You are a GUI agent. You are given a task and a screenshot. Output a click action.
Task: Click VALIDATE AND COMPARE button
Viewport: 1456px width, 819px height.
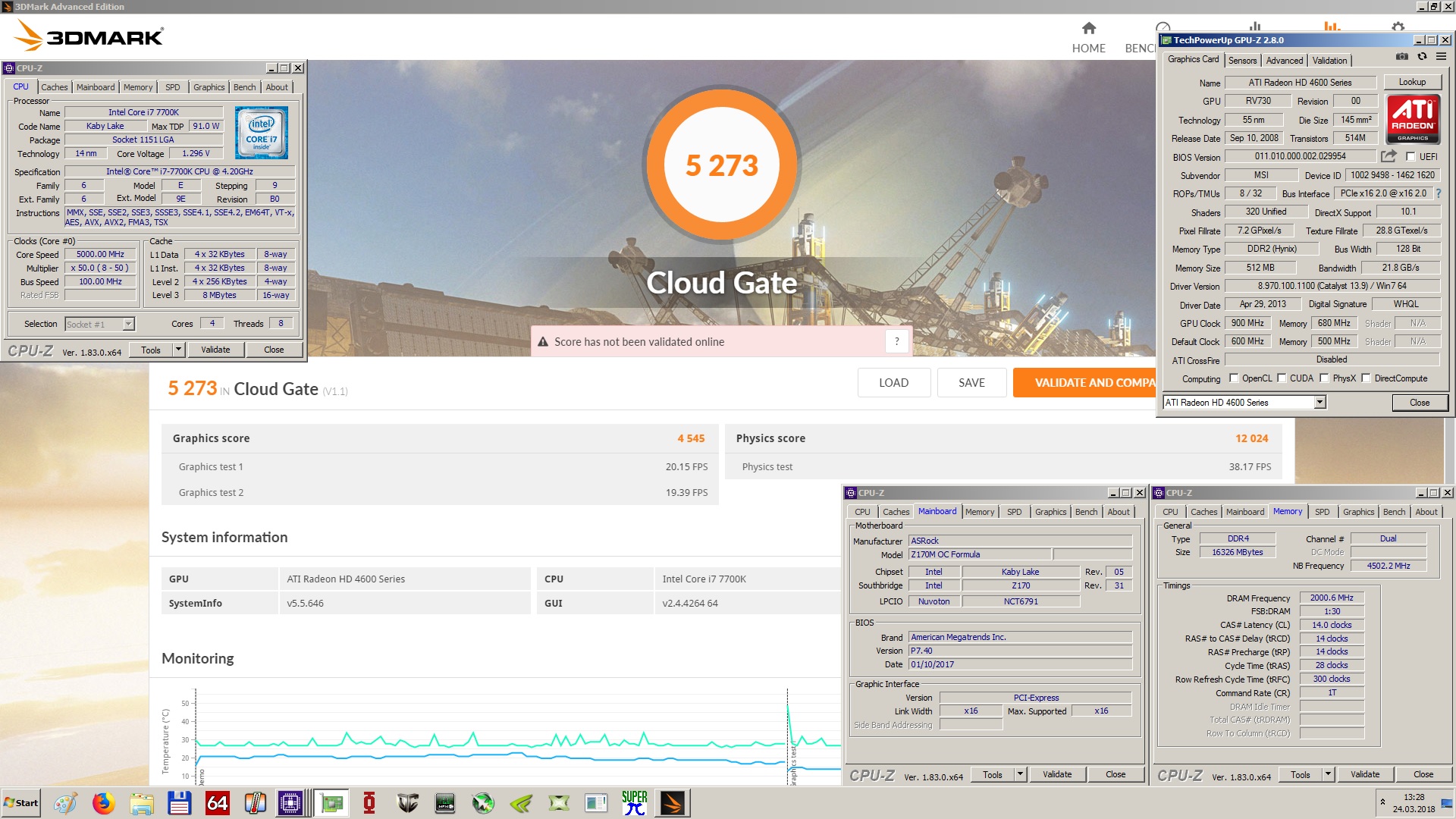pyautogui.click(x=1085, y=383)
